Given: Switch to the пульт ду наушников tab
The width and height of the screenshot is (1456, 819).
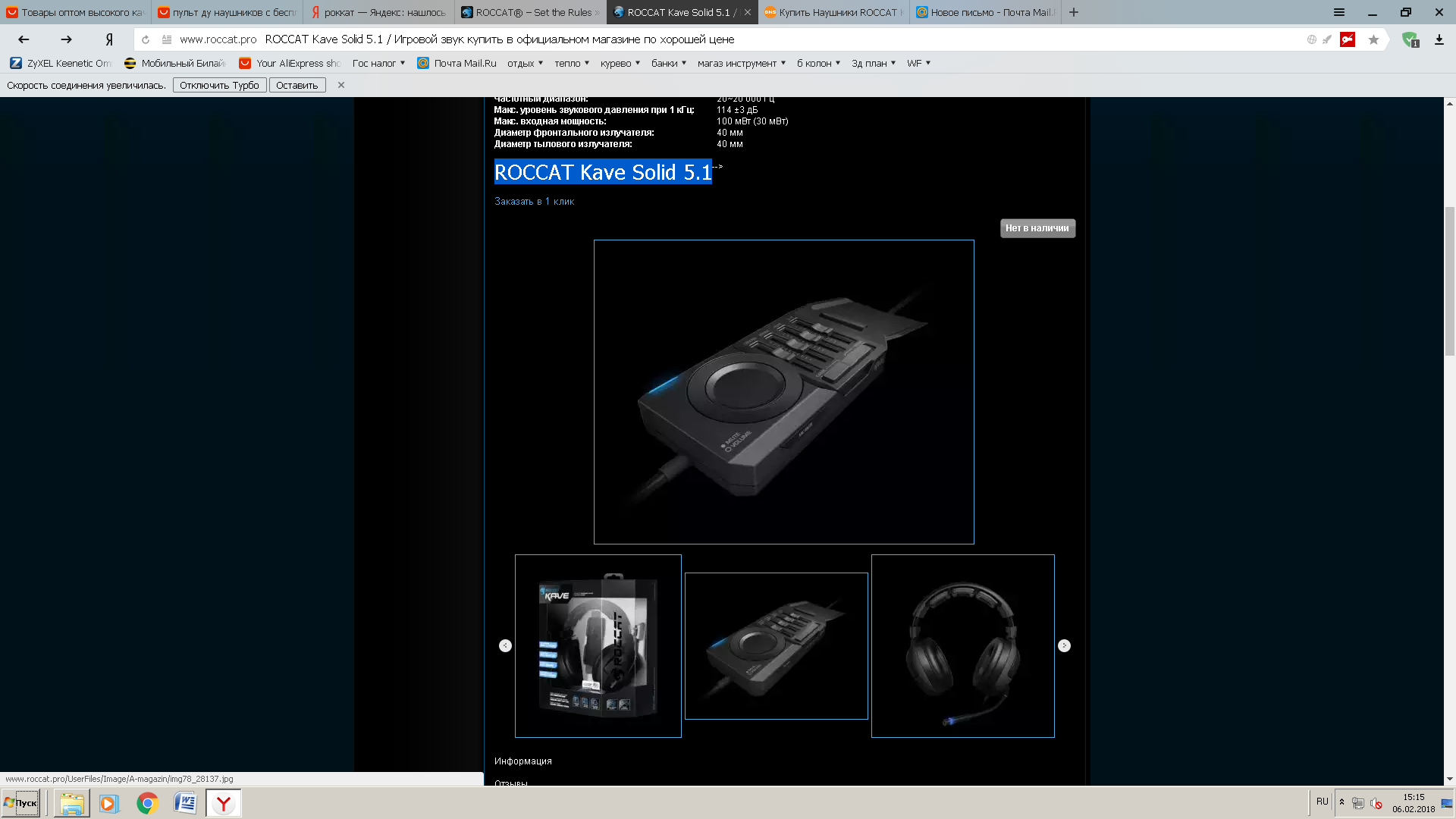Looking at the screenshot, I should coord(227,12).
